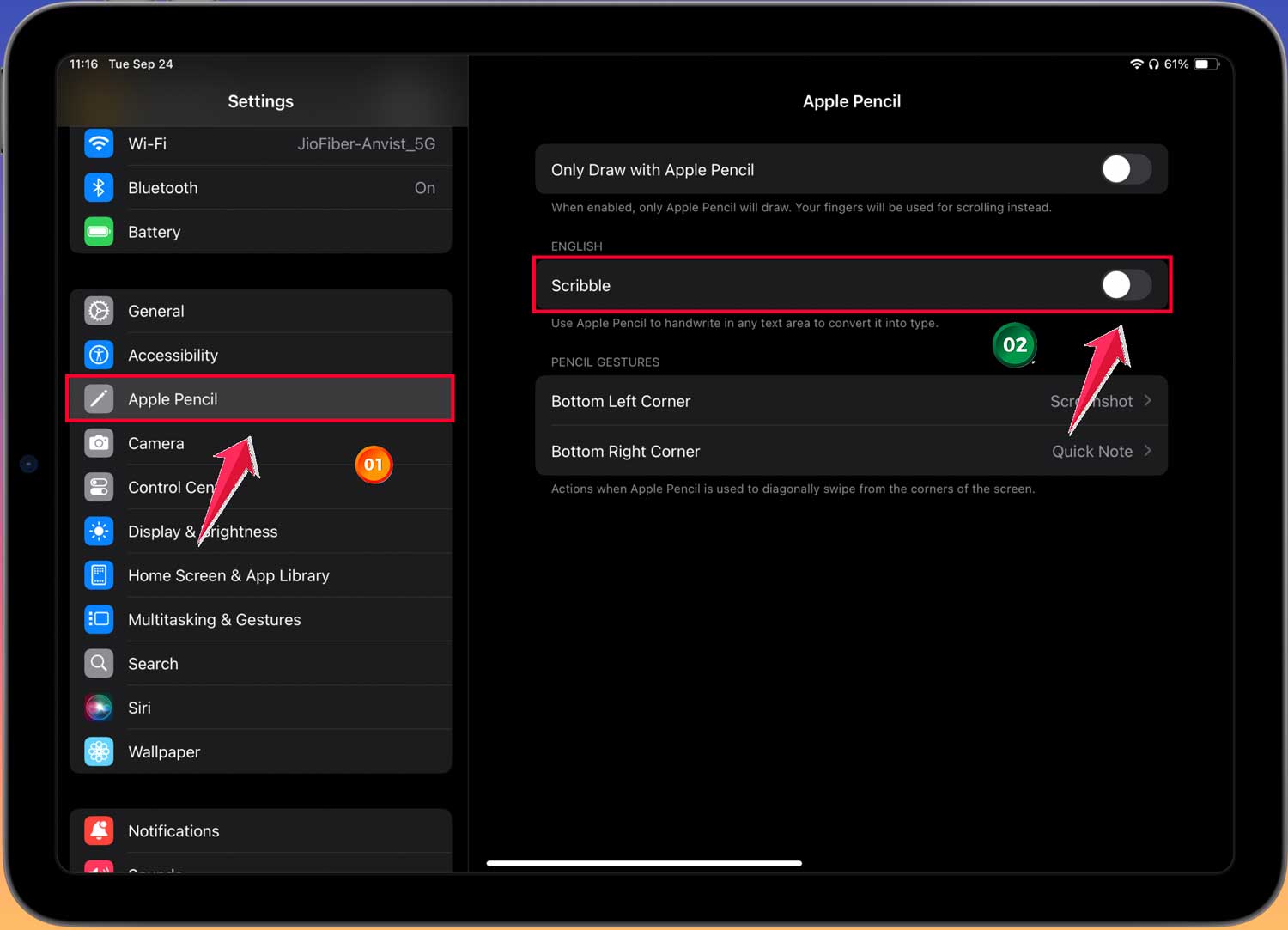
Task: Select the Accessibility icon
Action: click(x=99, y=355)
